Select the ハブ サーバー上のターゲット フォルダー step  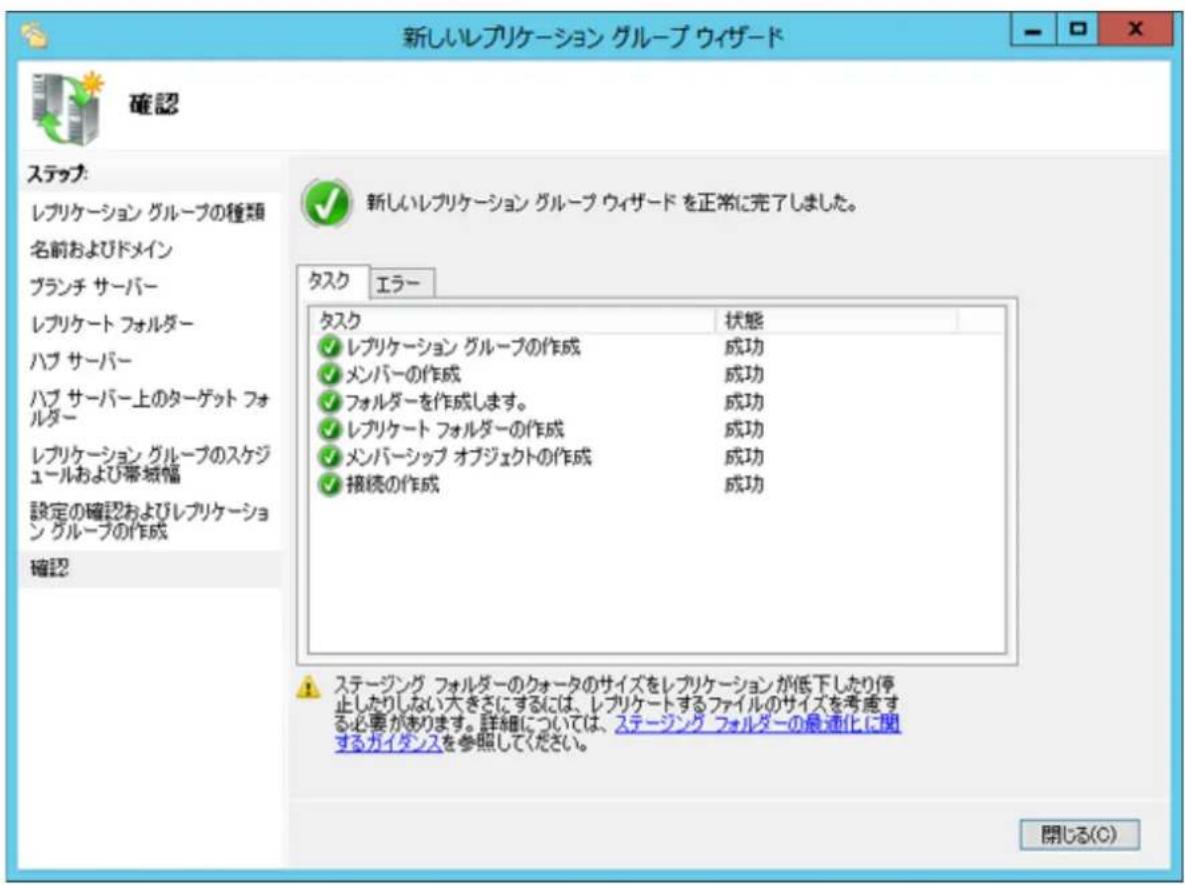point(150,407)
